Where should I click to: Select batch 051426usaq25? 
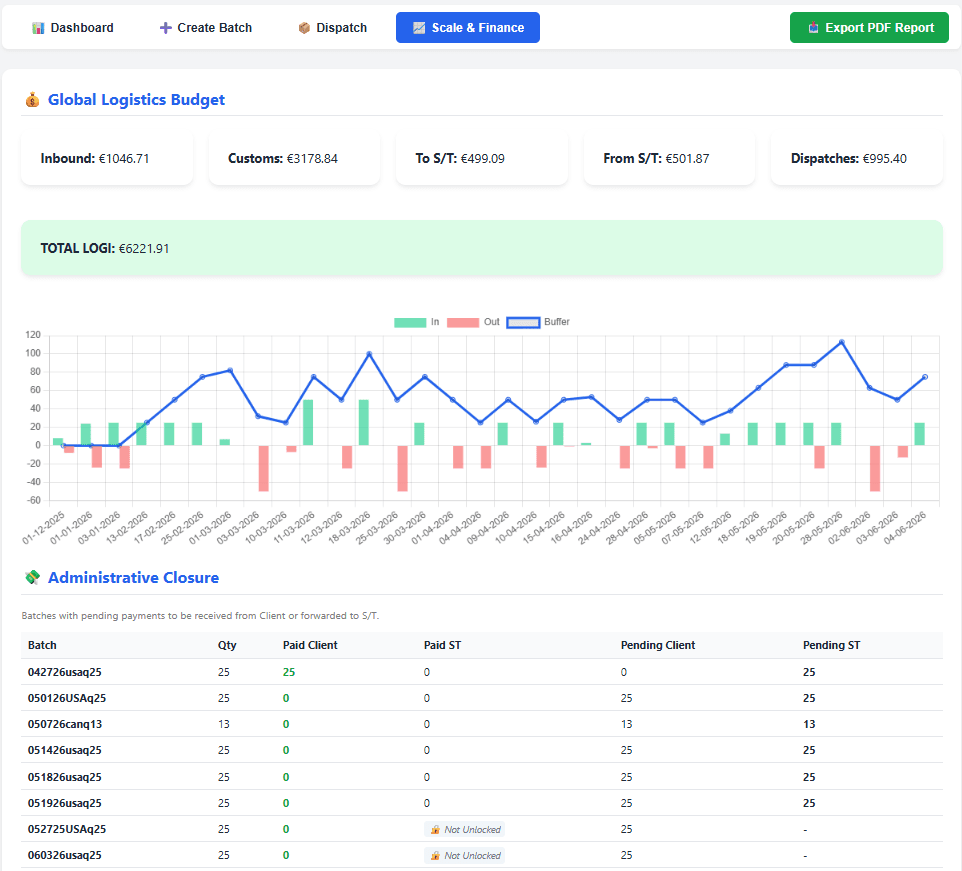coord(64,750)
